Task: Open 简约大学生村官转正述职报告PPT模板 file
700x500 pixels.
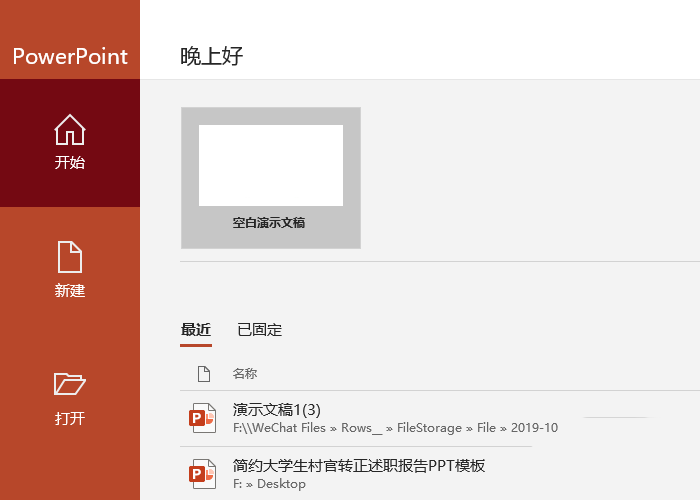Action: (358, 466)
